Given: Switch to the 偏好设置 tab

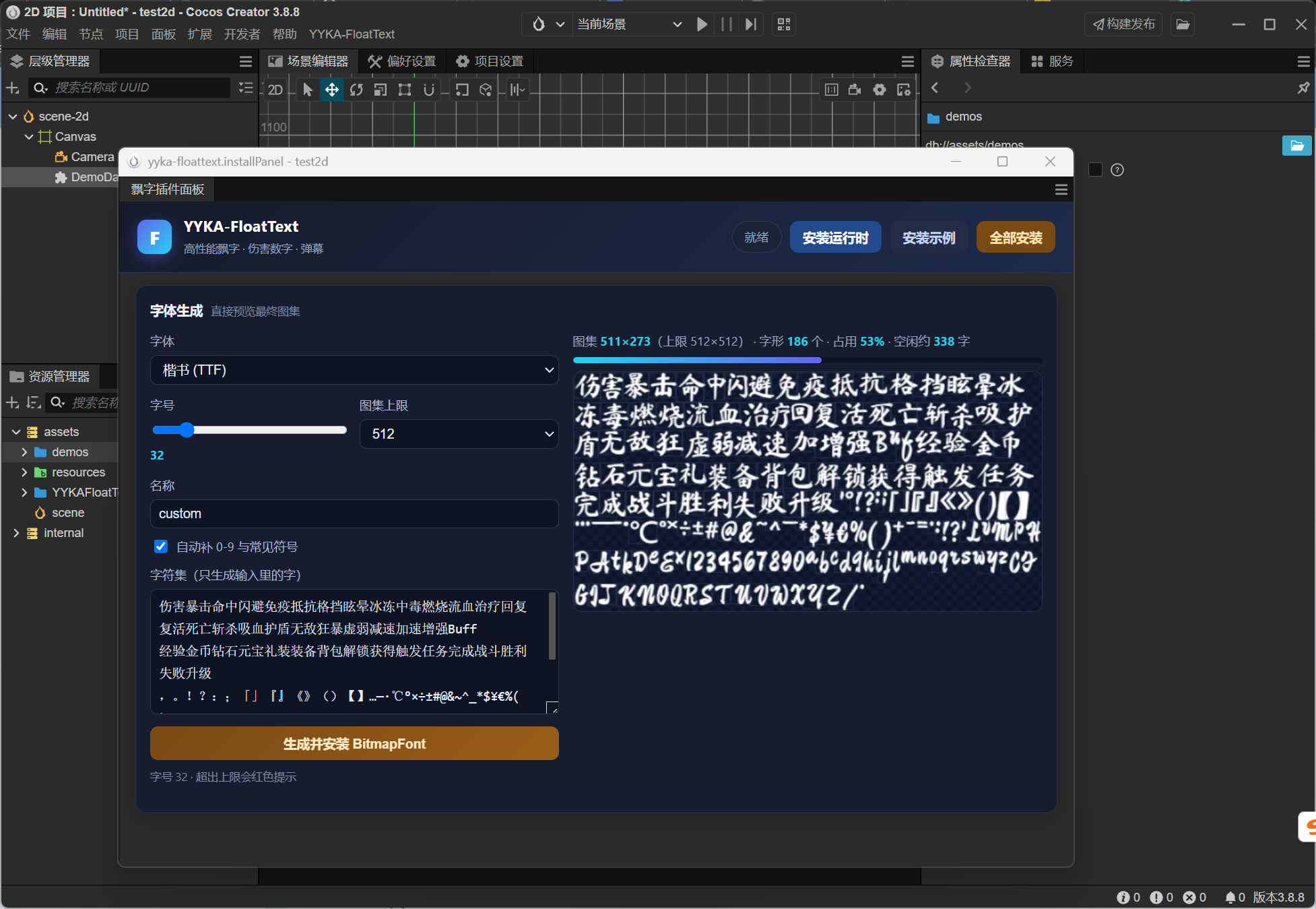Looking at the screenshot, I should coord(403,61).
